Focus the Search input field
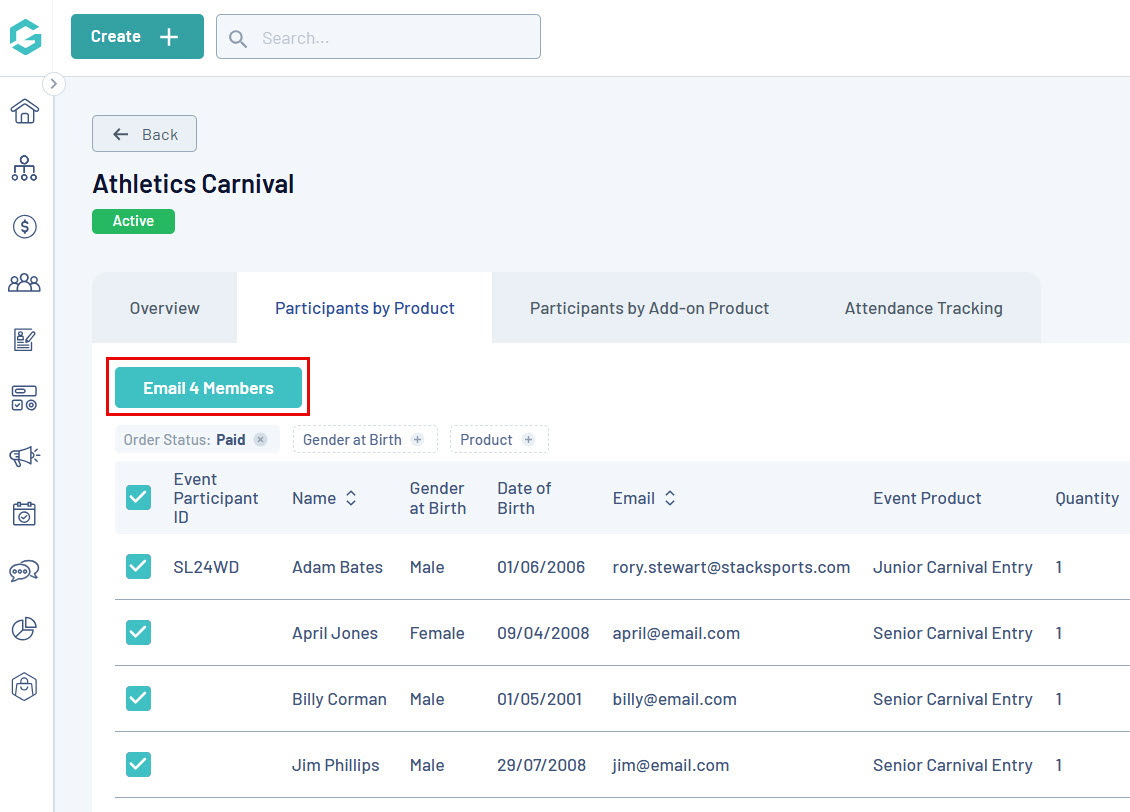This screenshot has width=1130, height=812. click(378, 37)
